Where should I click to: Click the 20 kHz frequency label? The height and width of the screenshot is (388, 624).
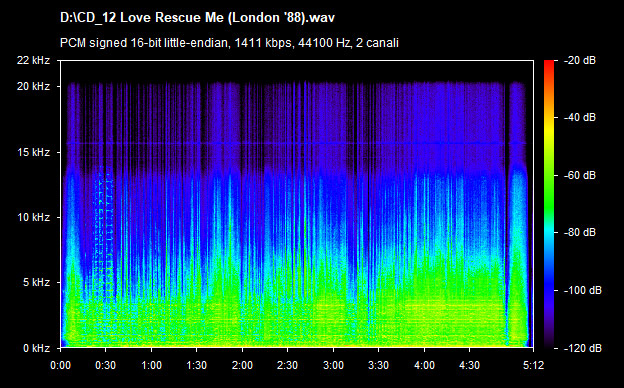(x=33, y=86)
